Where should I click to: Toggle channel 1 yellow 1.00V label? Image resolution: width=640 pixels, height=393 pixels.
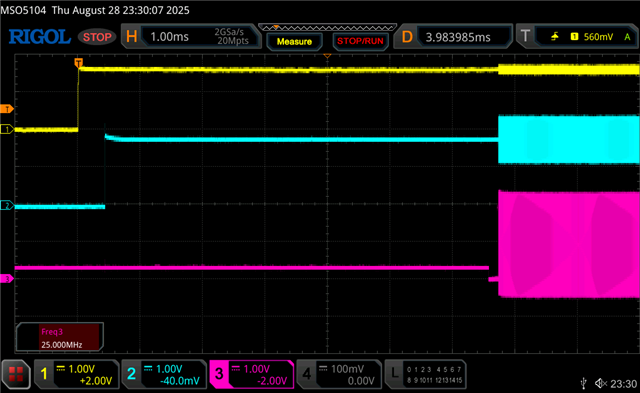click(x=77, y=374)
